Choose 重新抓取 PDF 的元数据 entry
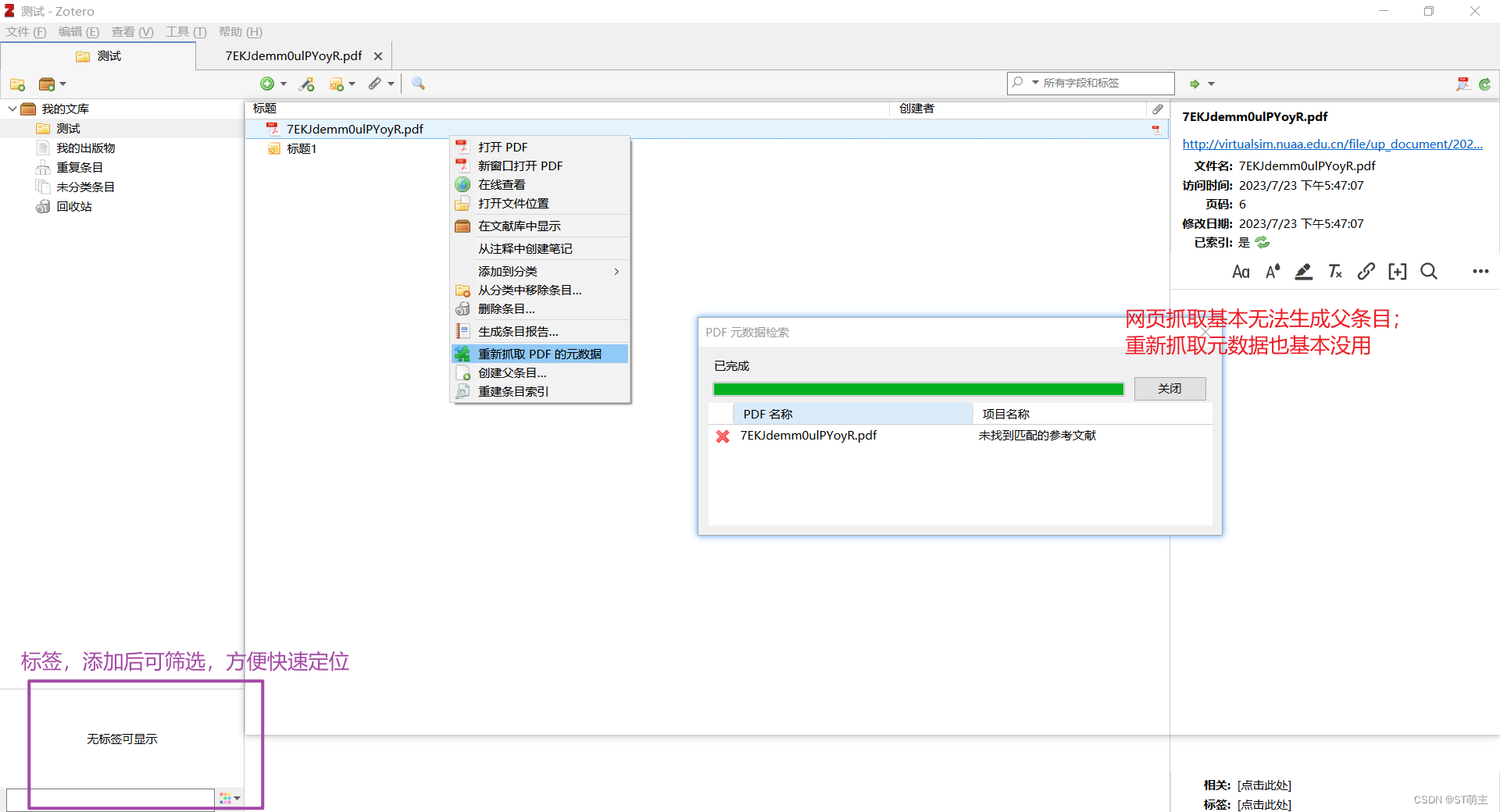 [540, 354]
